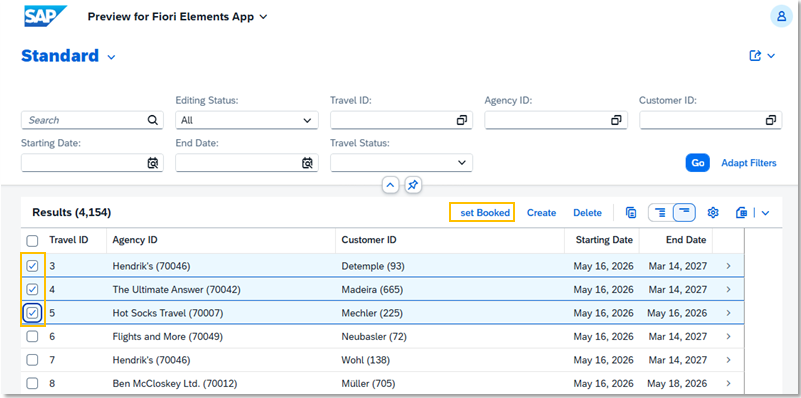Uncheck Travel ID 4 row checkbox
Screen dimensions: 801x398
click(32, 290)
